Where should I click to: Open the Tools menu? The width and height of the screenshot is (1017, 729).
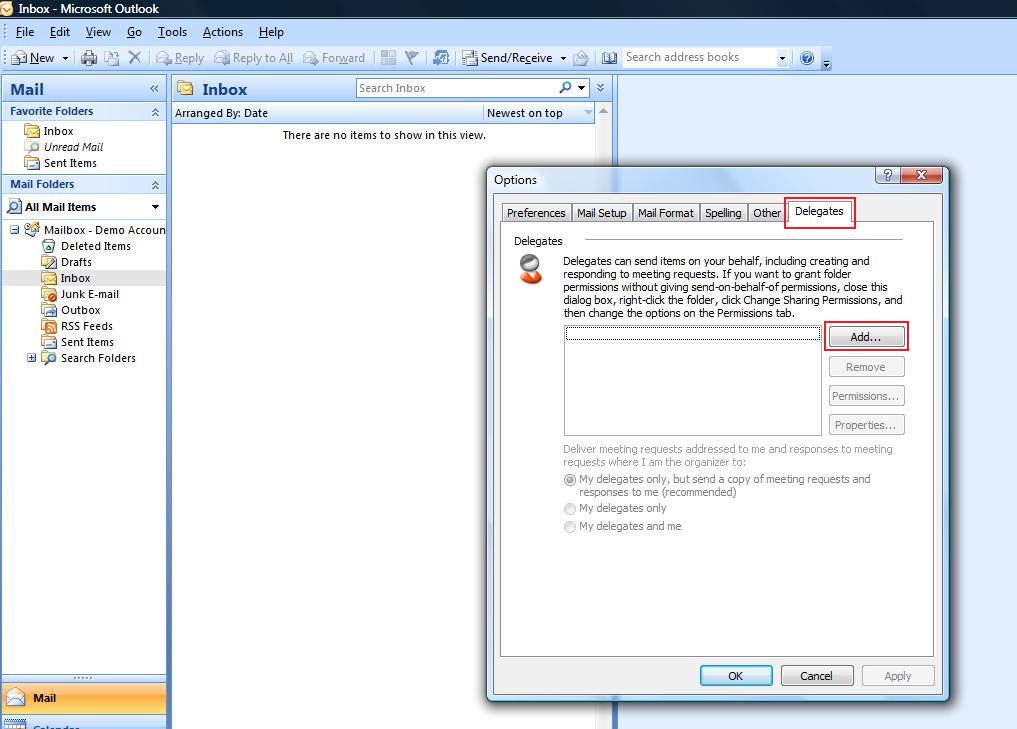tap(172, 31)
